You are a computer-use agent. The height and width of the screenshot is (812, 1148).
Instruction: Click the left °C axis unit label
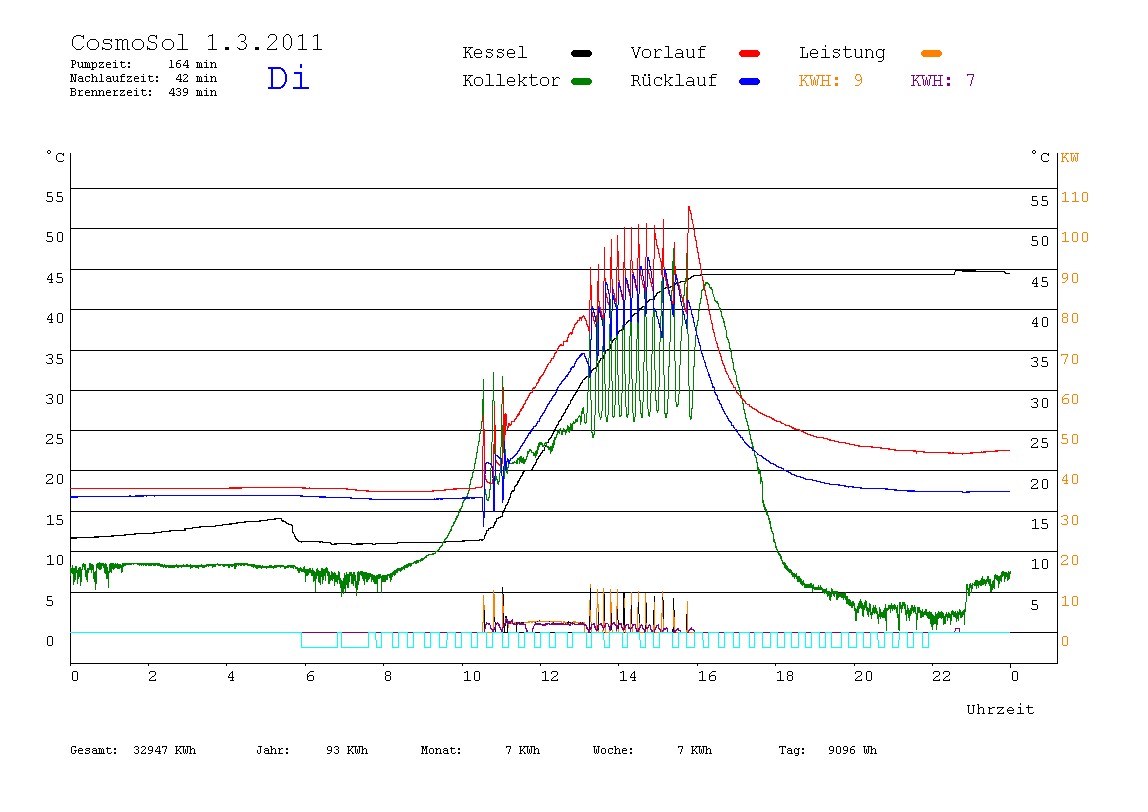pyautogui.click(x=56, y=157)
